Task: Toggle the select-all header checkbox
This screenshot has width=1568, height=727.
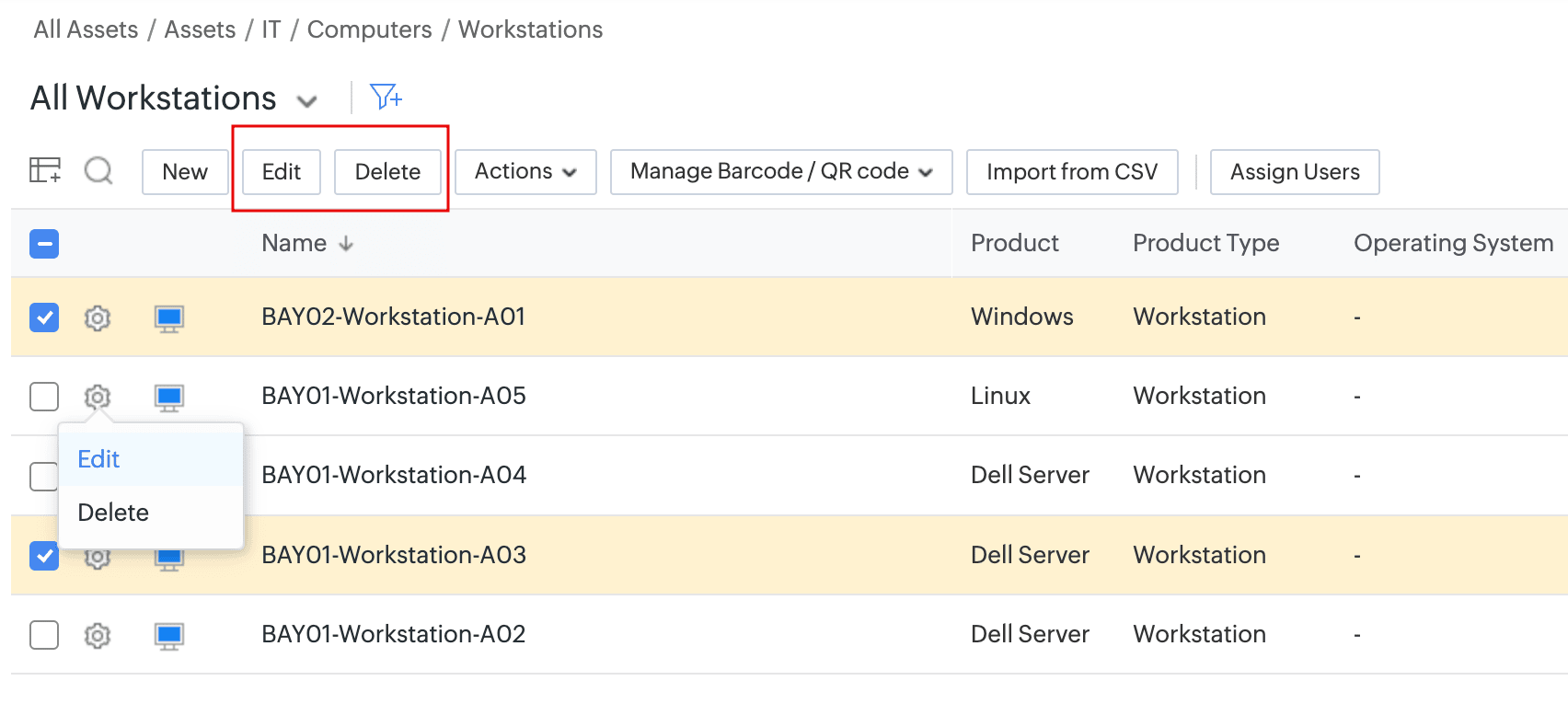Action: [44, 244]
